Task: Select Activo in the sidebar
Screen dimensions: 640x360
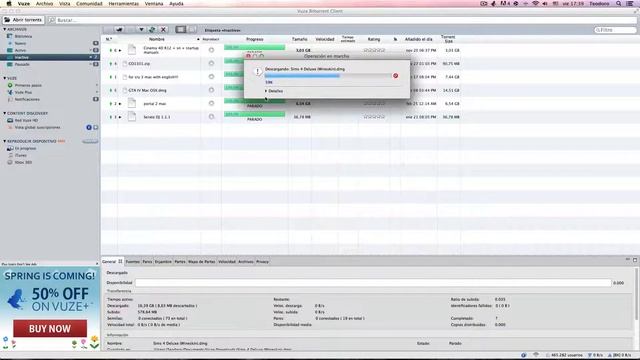Action: (x=20, y=50)
